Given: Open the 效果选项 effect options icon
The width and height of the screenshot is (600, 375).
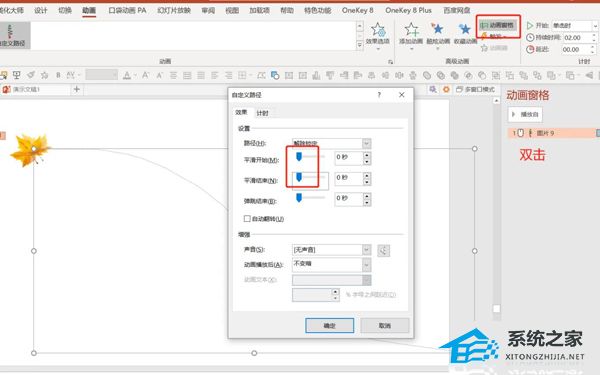Looking at the screenshot, I should (x=378, y=31).
